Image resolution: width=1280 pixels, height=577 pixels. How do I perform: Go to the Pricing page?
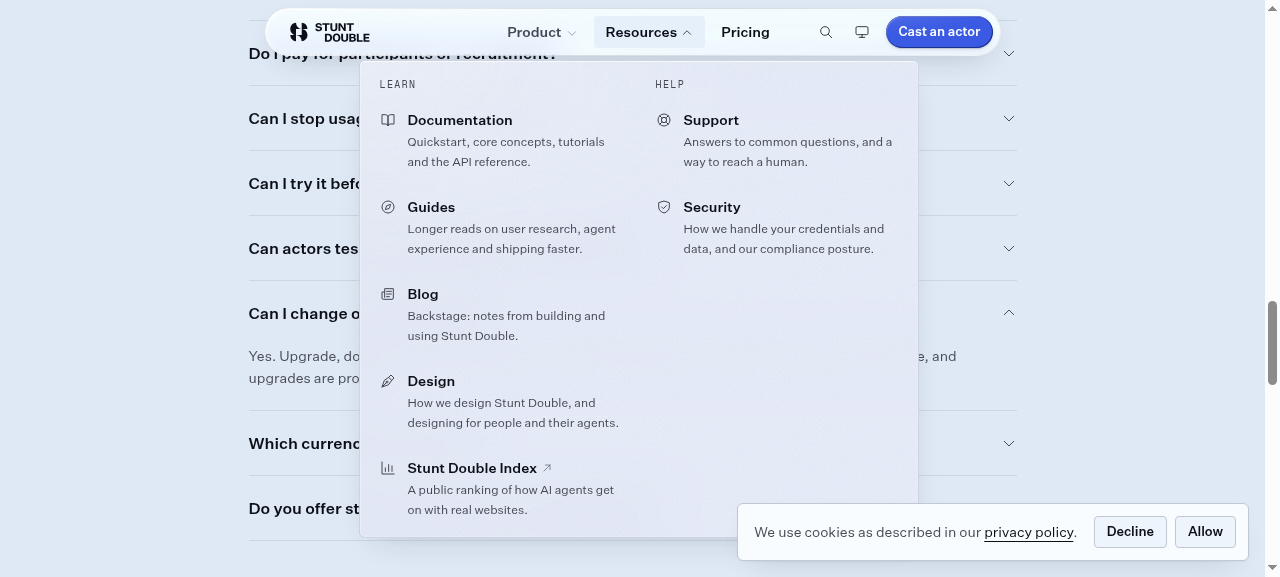coord(745,32)
